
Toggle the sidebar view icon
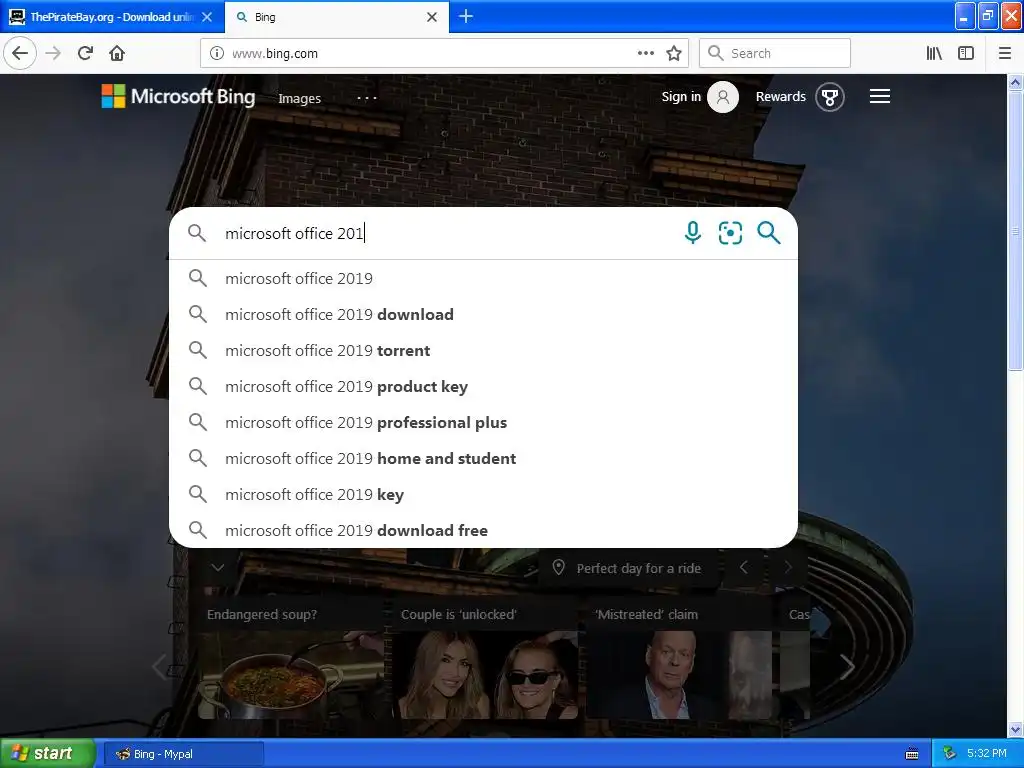click(966, 53)
